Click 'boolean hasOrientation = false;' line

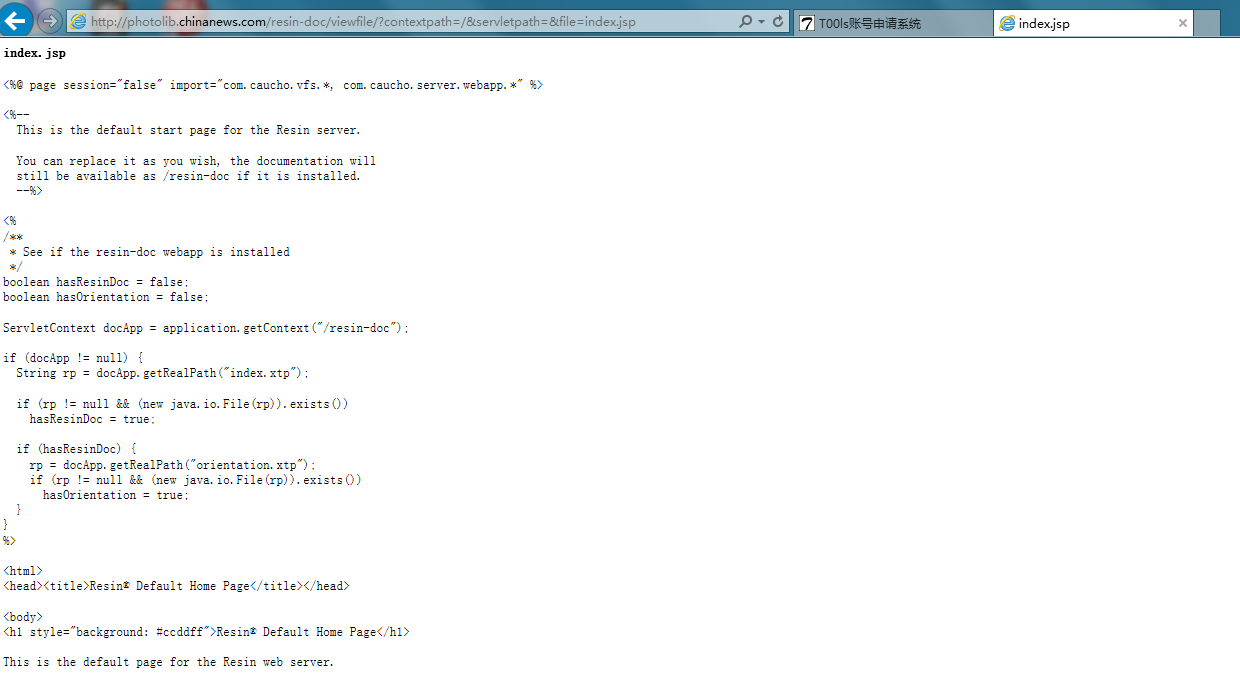pyautogui.click(x=106, y=297)
